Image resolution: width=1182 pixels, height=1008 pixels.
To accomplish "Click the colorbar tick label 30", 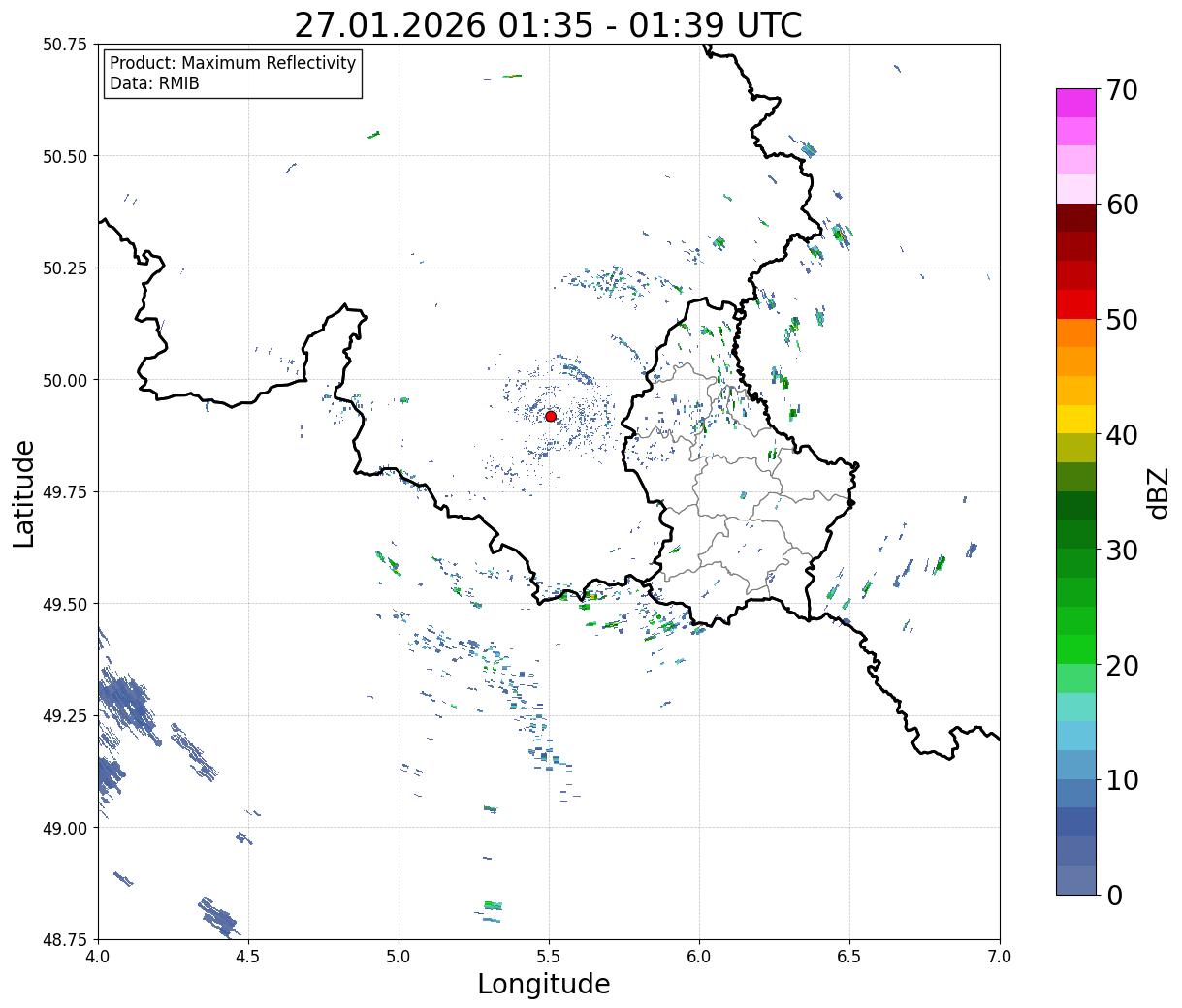I will (1122, 550).
